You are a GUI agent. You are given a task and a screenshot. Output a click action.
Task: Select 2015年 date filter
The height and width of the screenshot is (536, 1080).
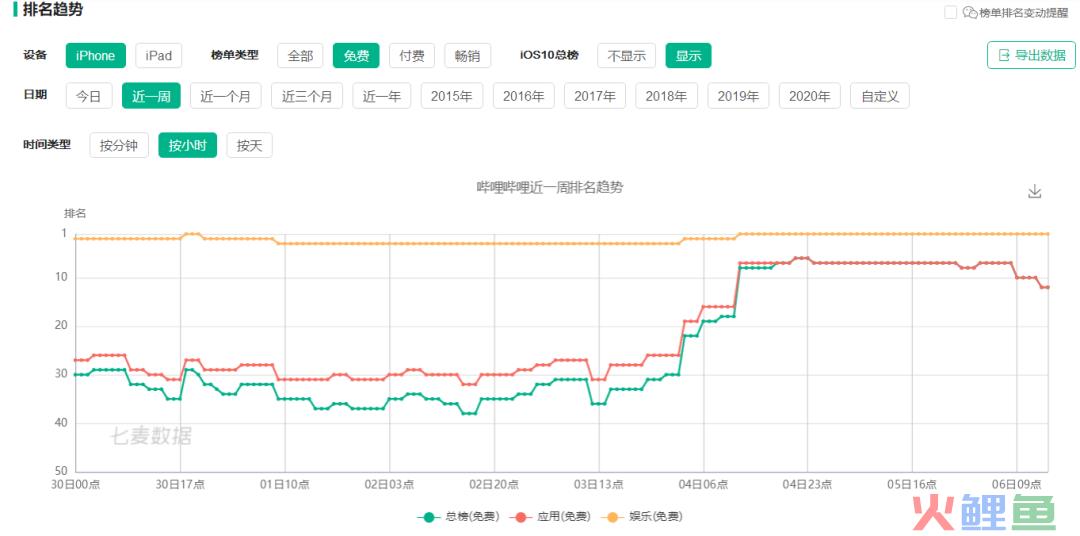[452, 96]
